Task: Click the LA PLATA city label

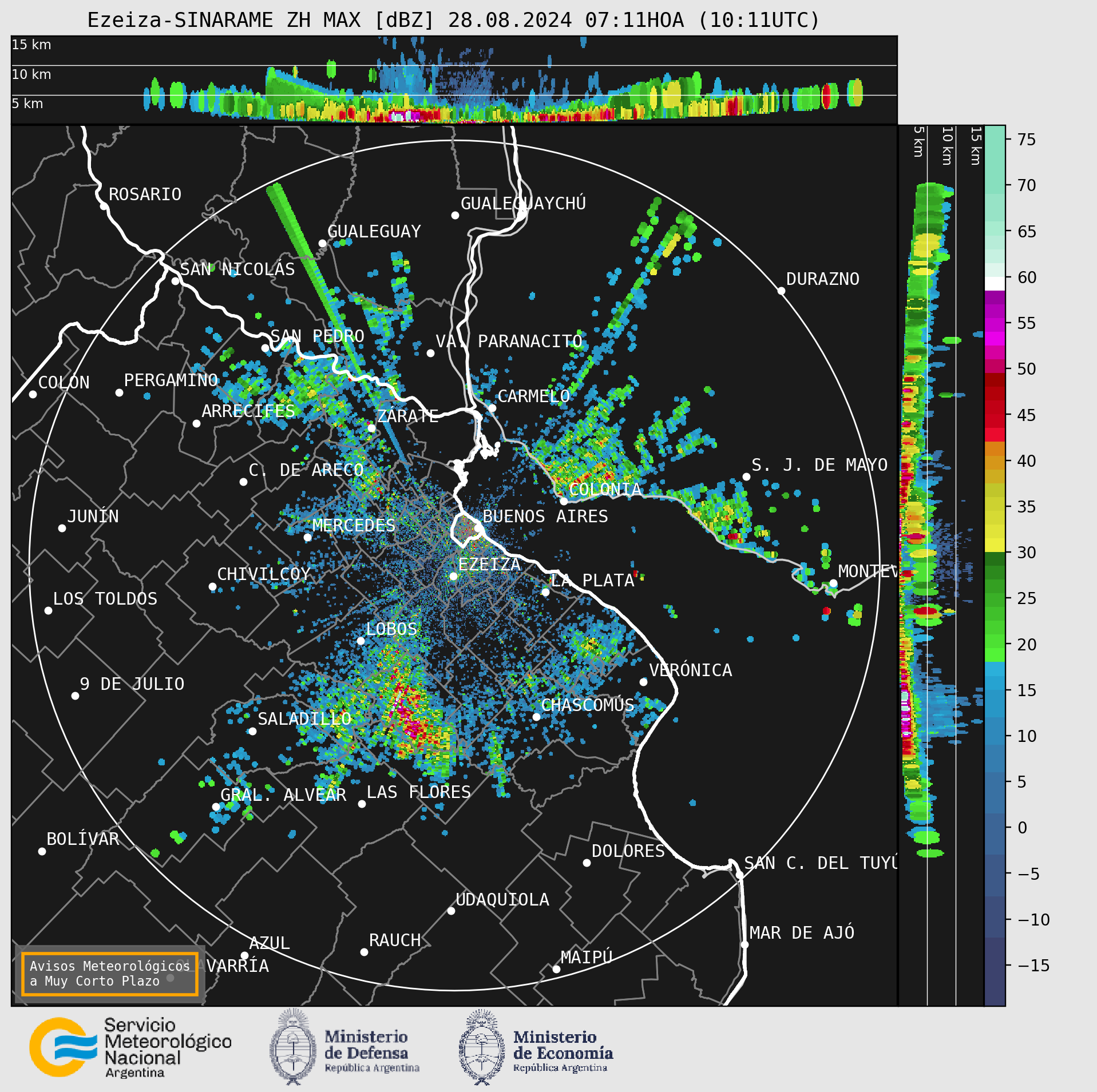Action: tap(592, 580)
